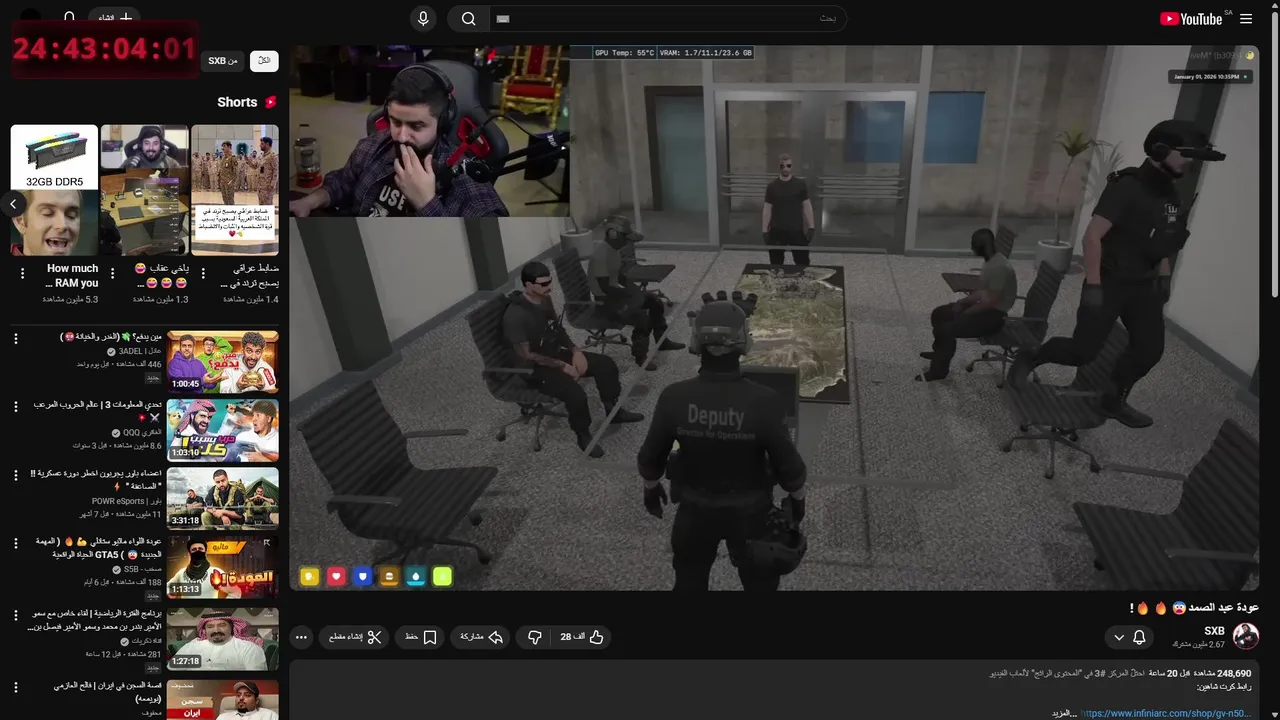
Task: Open video thumbnail with duration 1:13:13
Action: (x=223, y=567)
